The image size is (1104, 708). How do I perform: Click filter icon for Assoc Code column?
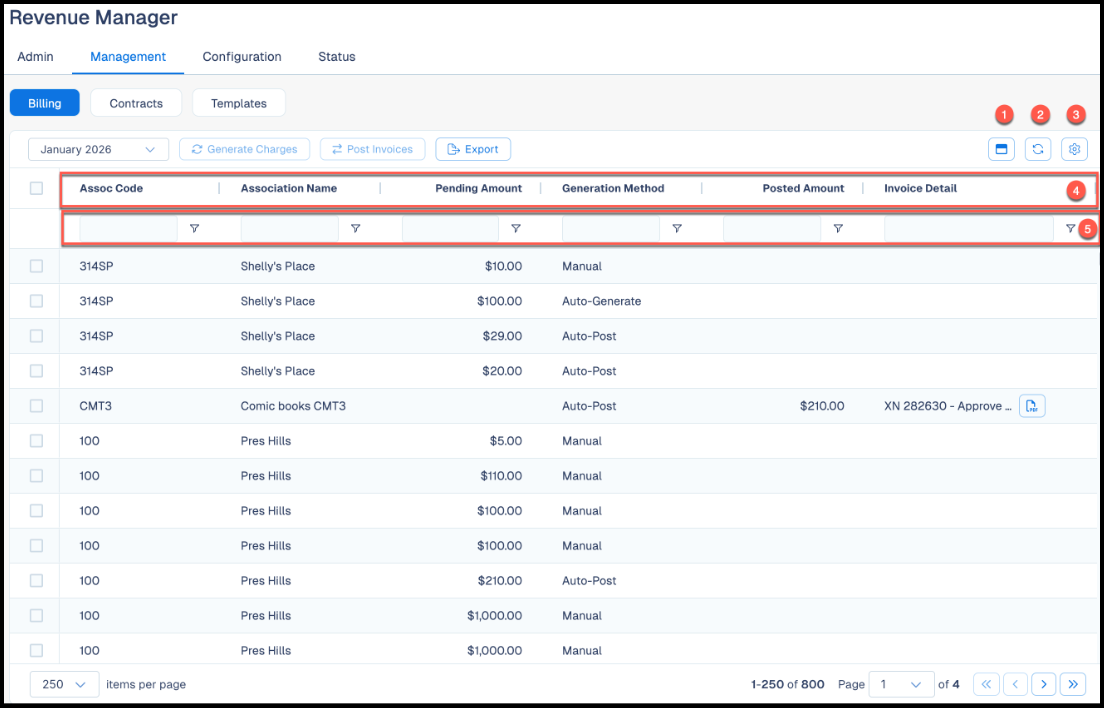click(x=194, y=229)
